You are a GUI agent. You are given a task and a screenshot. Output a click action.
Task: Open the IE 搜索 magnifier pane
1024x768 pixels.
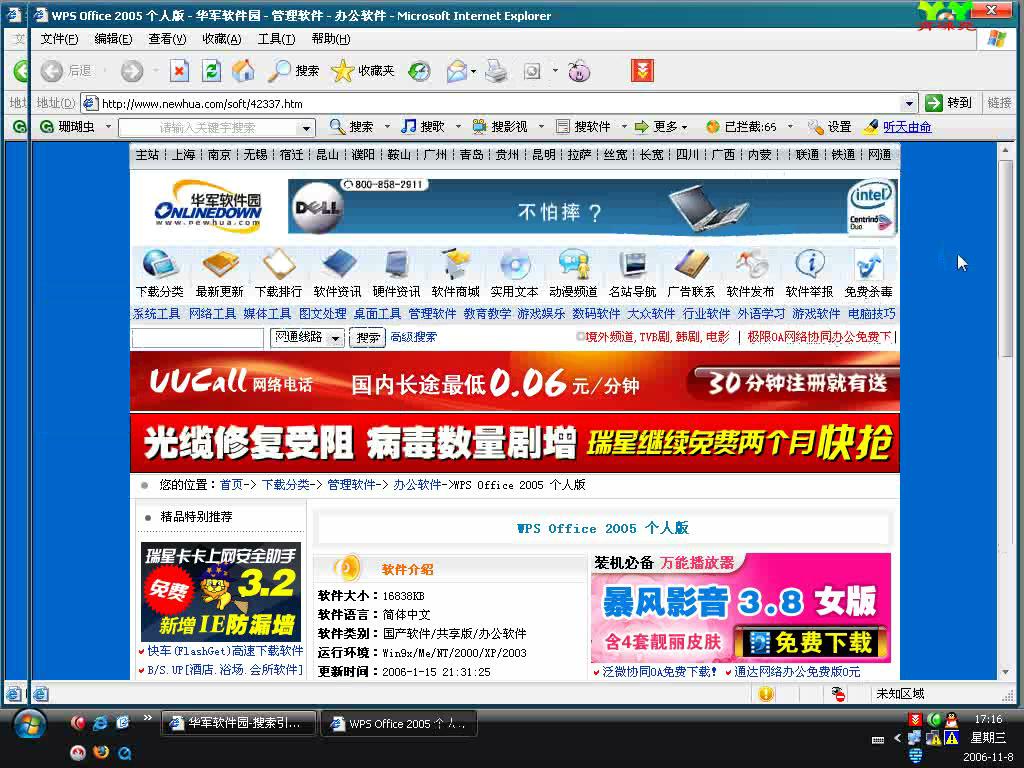click(x=293, y=71)
